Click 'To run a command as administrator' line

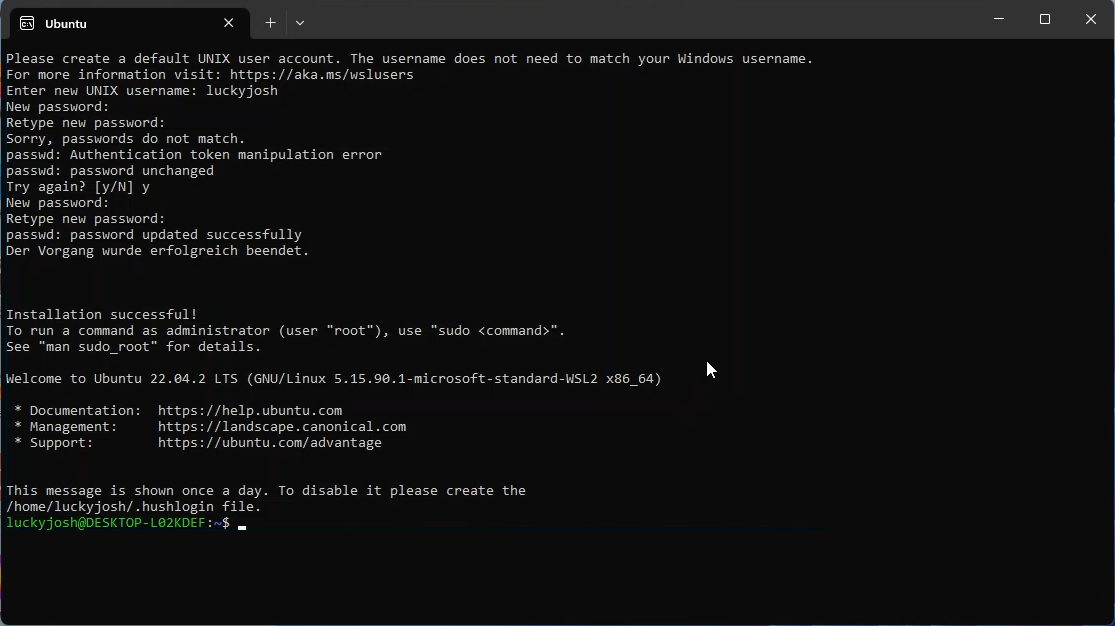(x=286, y=331)
